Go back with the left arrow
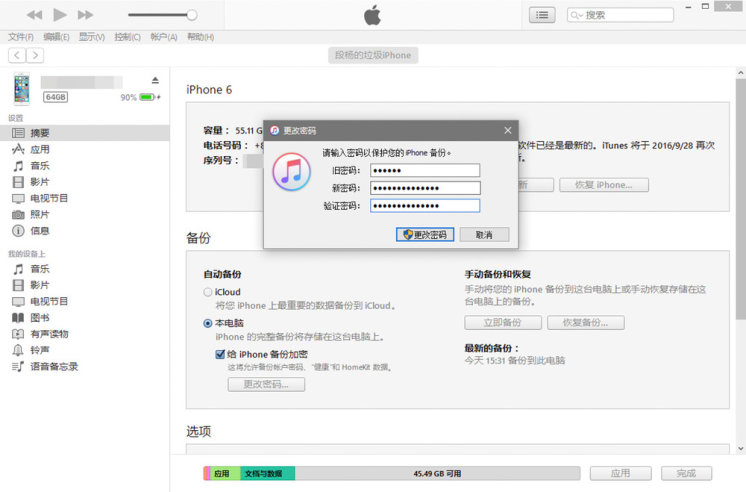This screenshot has width=746, height=492. click(x=17, y=56)
